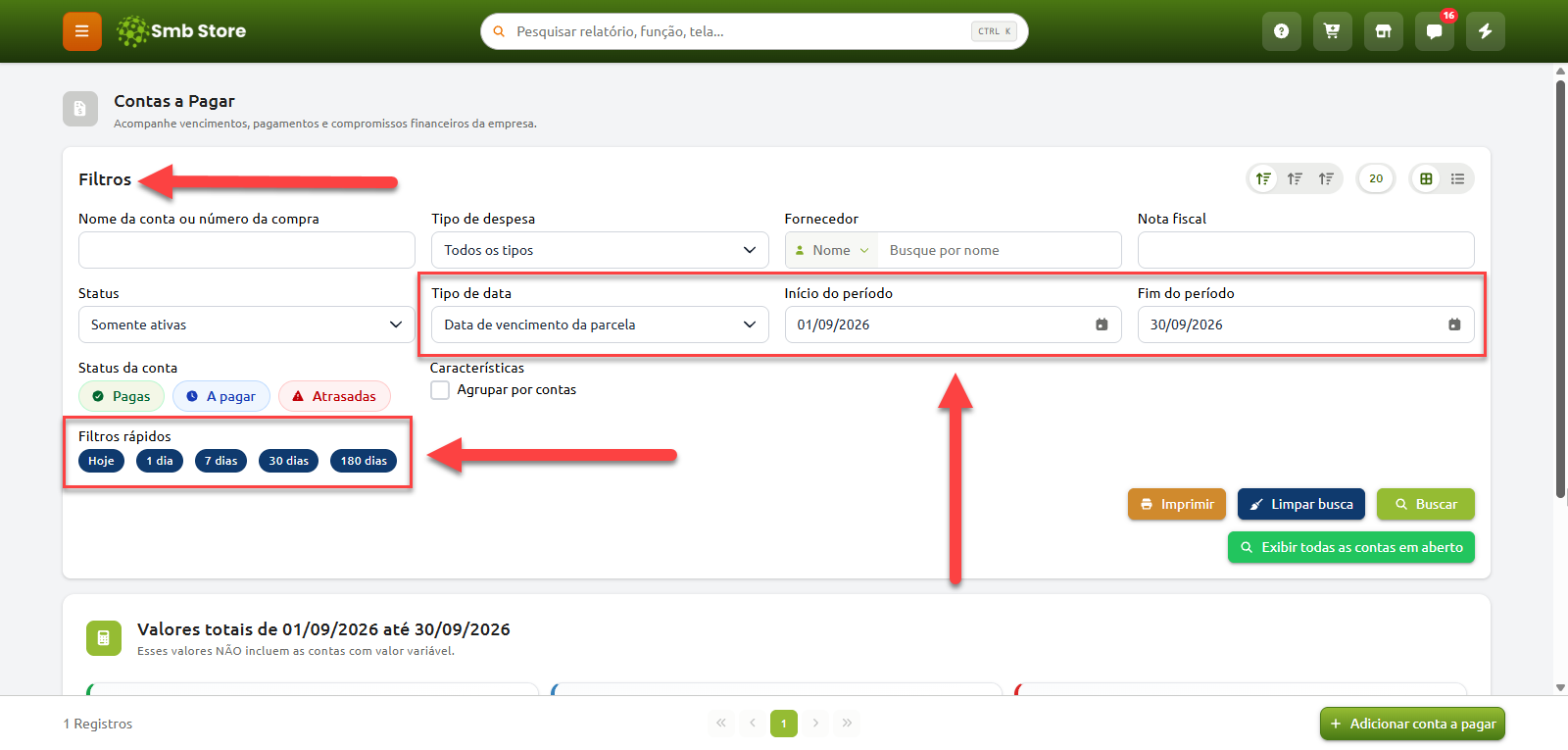
Task: Select the second sort order icon
Action: tap(1295, 178)
